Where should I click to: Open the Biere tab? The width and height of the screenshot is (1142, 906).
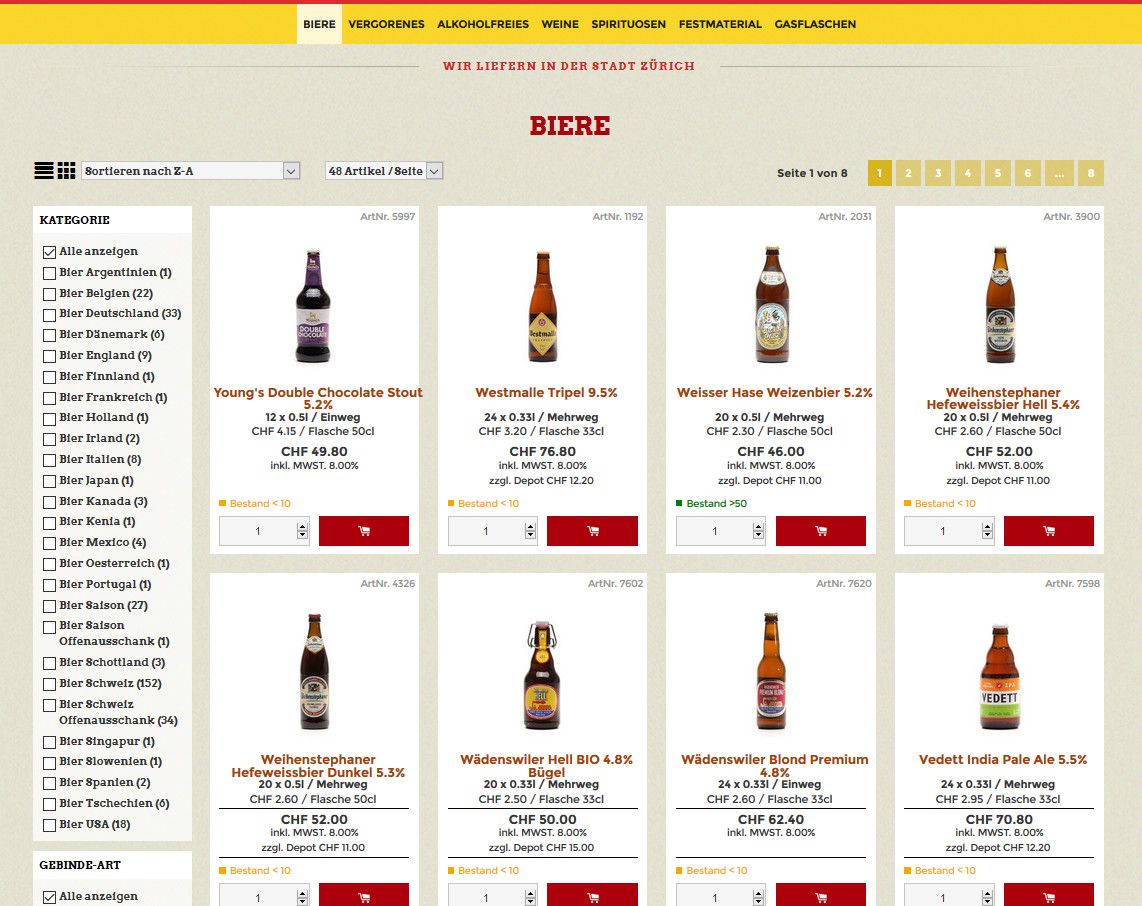pyautogui.click(x=319, y=24)
